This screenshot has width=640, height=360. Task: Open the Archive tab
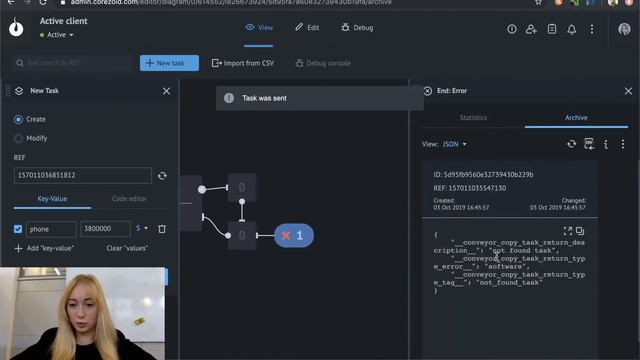576,118
